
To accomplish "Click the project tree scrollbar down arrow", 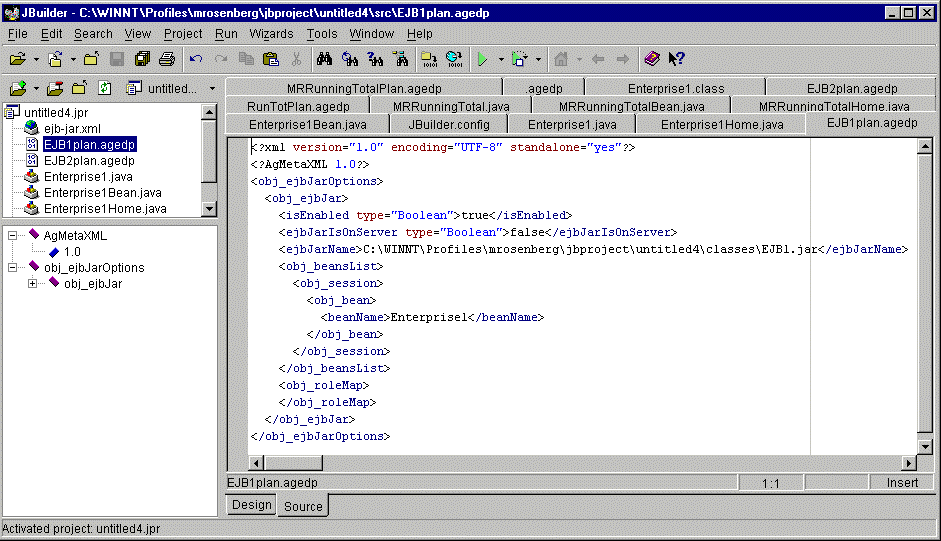I will click(x=209, y=208).
